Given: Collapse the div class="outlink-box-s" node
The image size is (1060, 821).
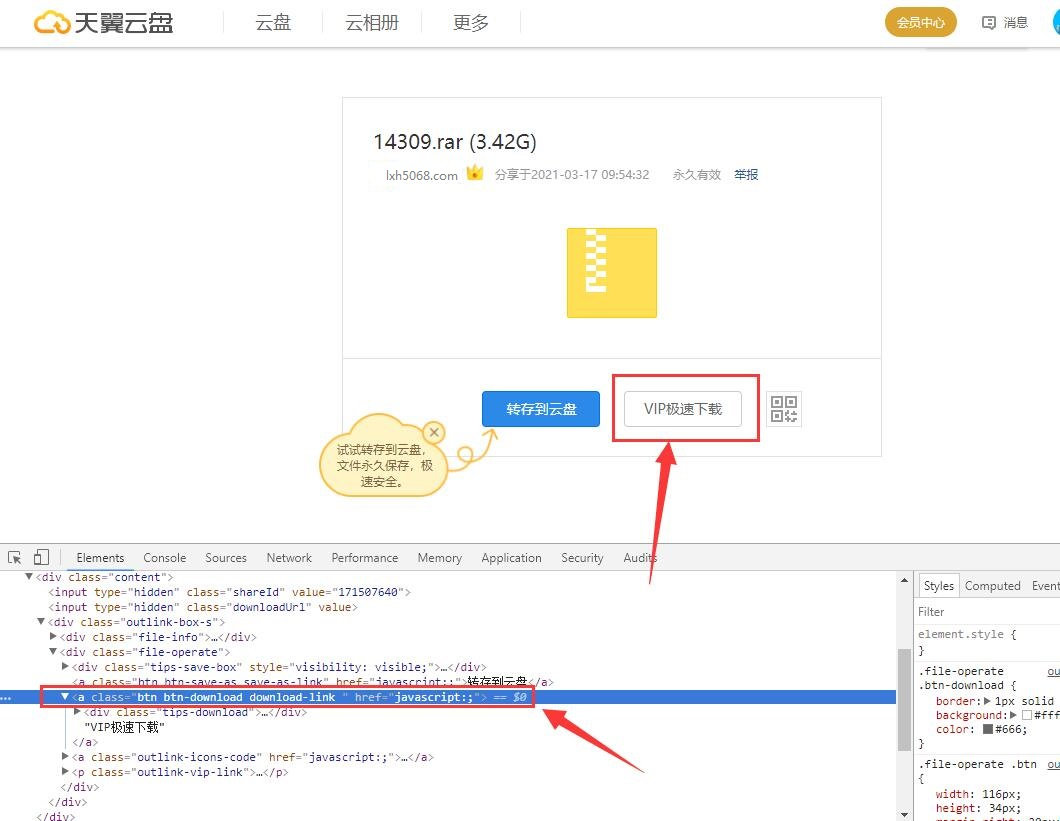Looking at the screenshot, I should coord(41,621).
